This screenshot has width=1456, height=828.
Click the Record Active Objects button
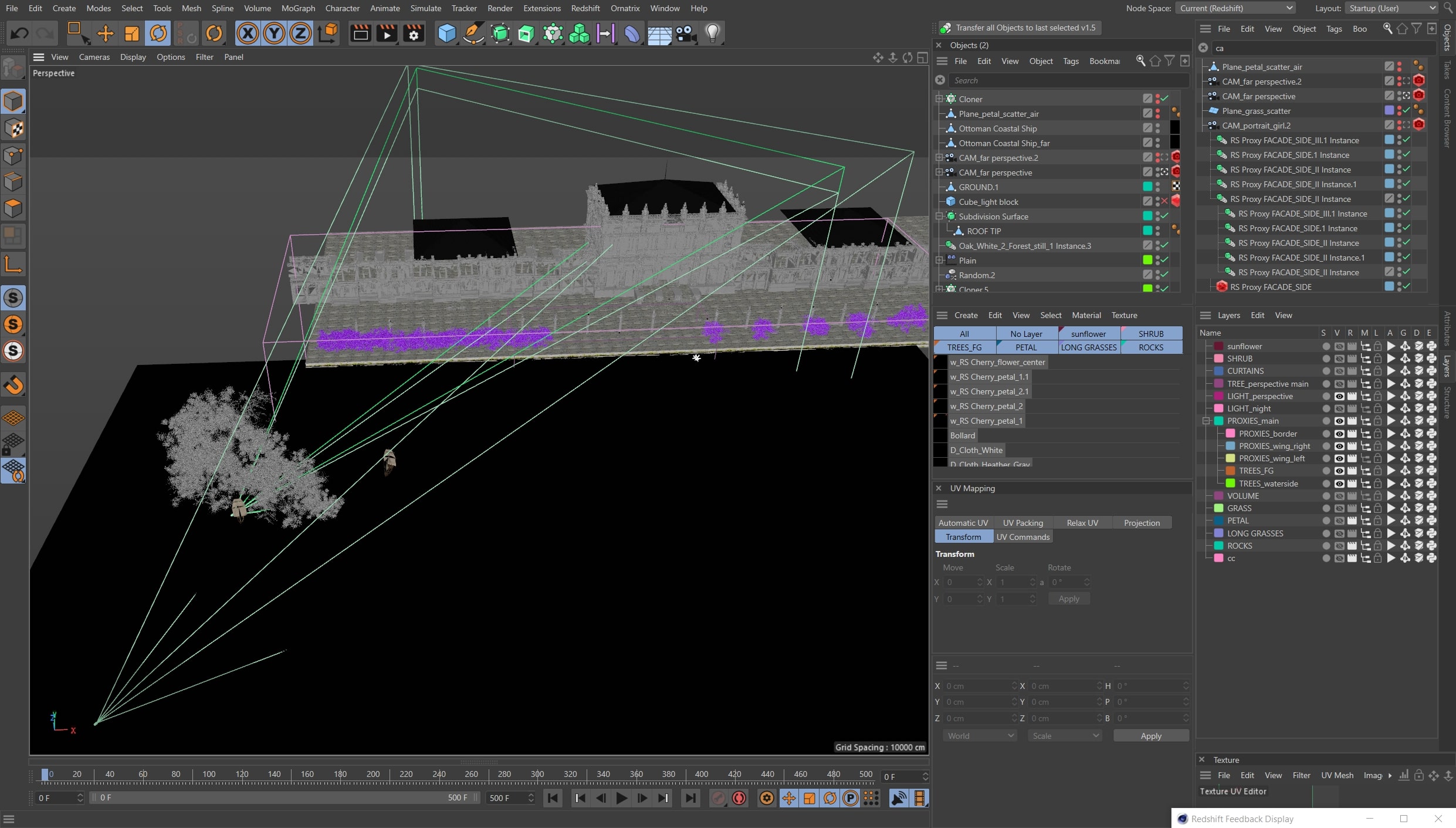[718, 797]
